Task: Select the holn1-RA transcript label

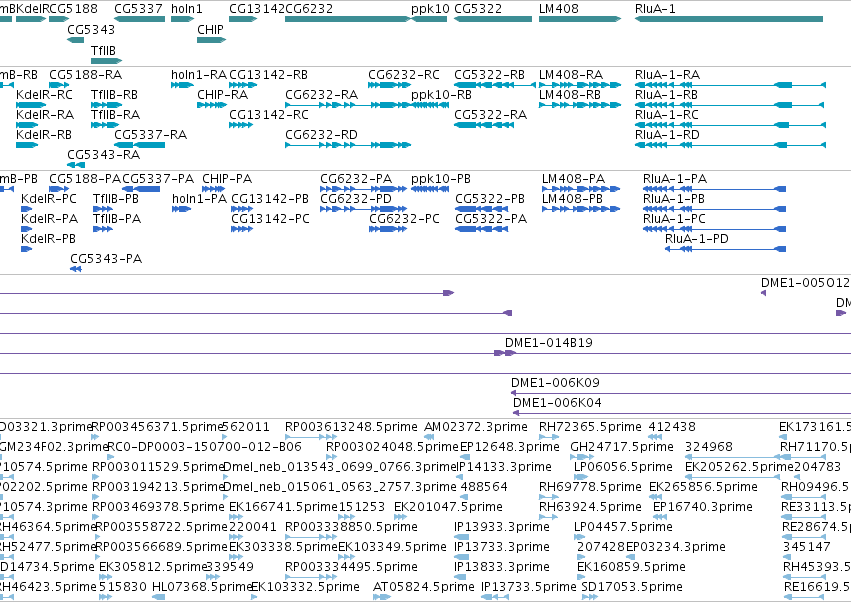Action: 199,74
